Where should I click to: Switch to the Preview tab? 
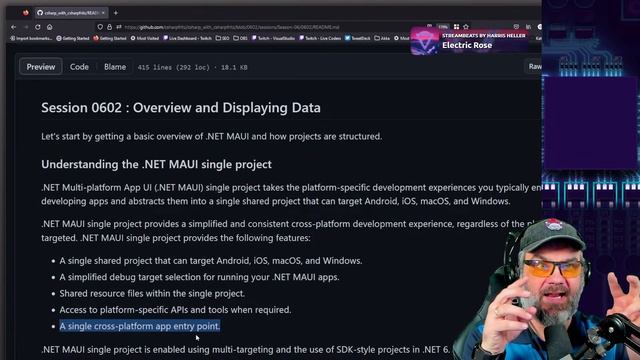[x=41, y=67]
